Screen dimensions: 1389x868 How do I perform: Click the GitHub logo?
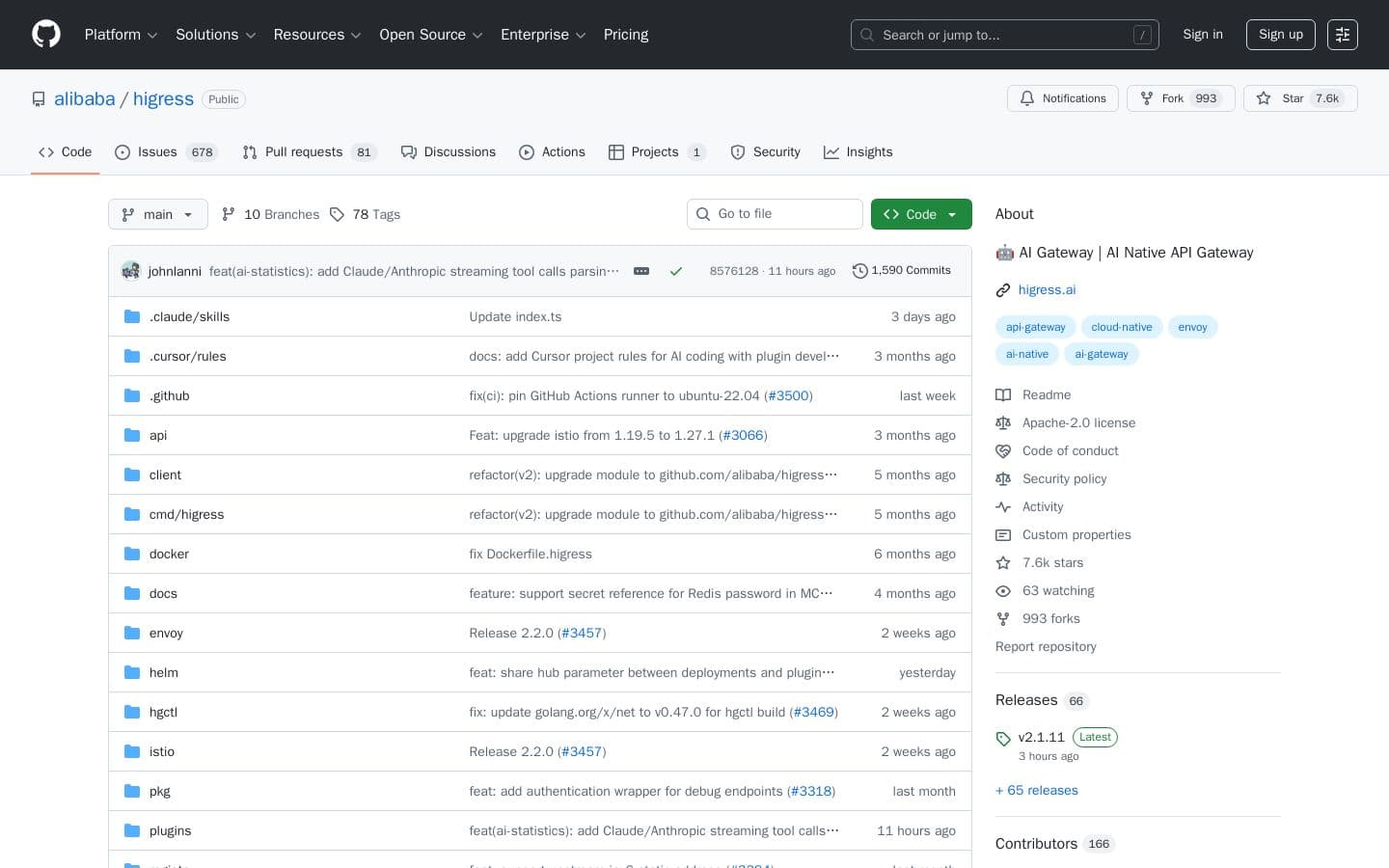[46, 34]
